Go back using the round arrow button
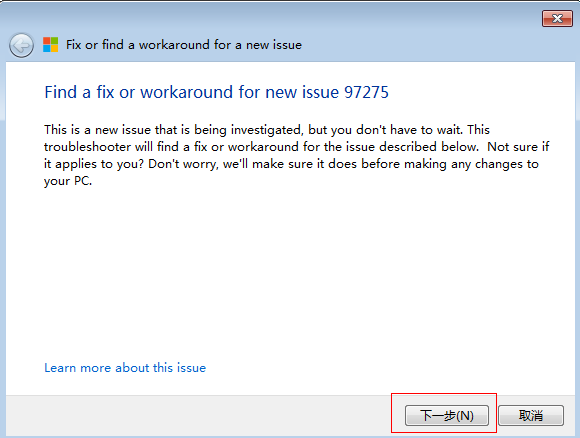This screenshot has width=580, height=438. point(21,45)
